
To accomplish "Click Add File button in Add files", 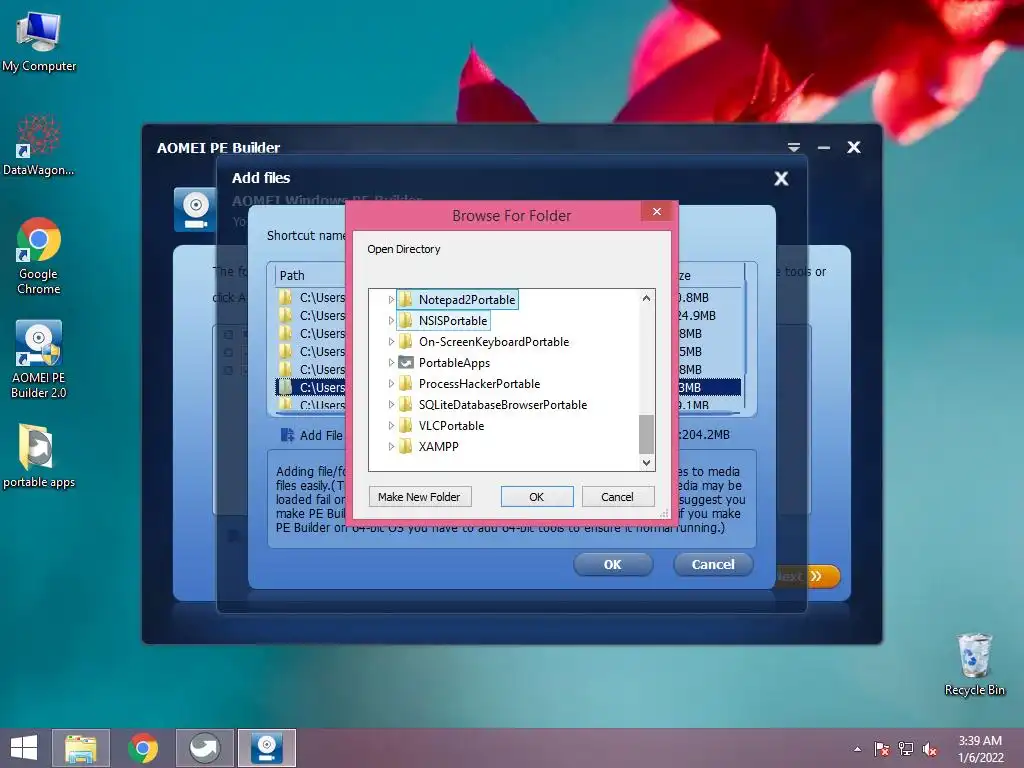I will [x=312, y=435].
